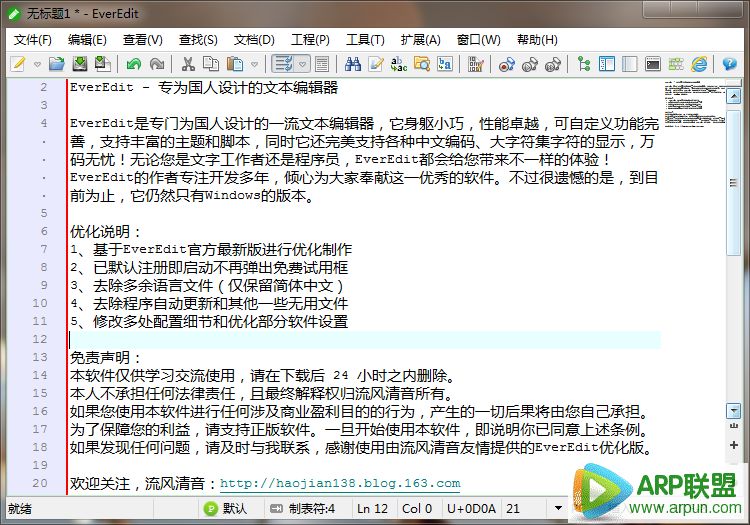Play the recorded macro icon
Screen dimensions: 750x525
[529, 64]
